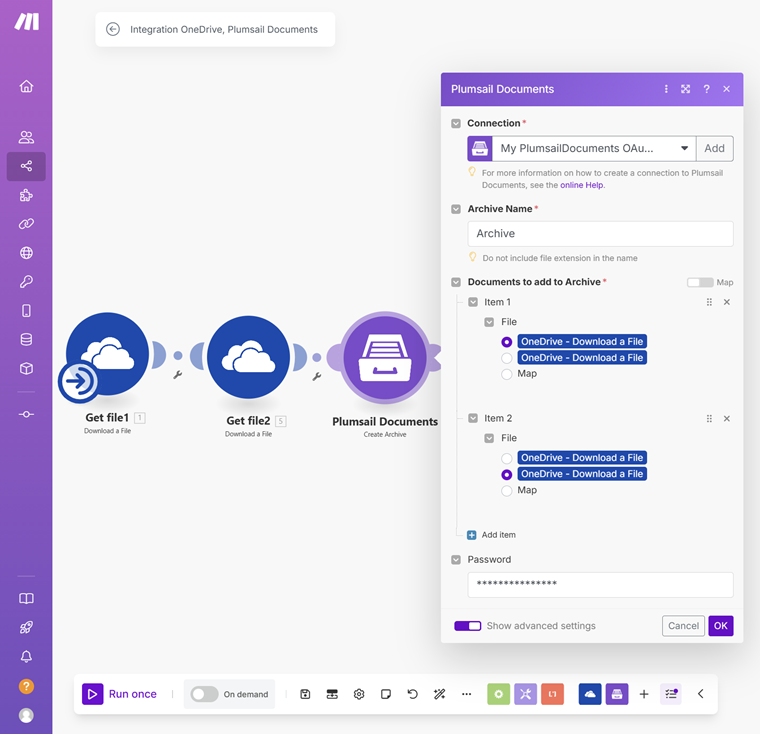The width and height of the screenshot is (760, 734).
Task: Open the orange help question icon
Action: (26, 686)
